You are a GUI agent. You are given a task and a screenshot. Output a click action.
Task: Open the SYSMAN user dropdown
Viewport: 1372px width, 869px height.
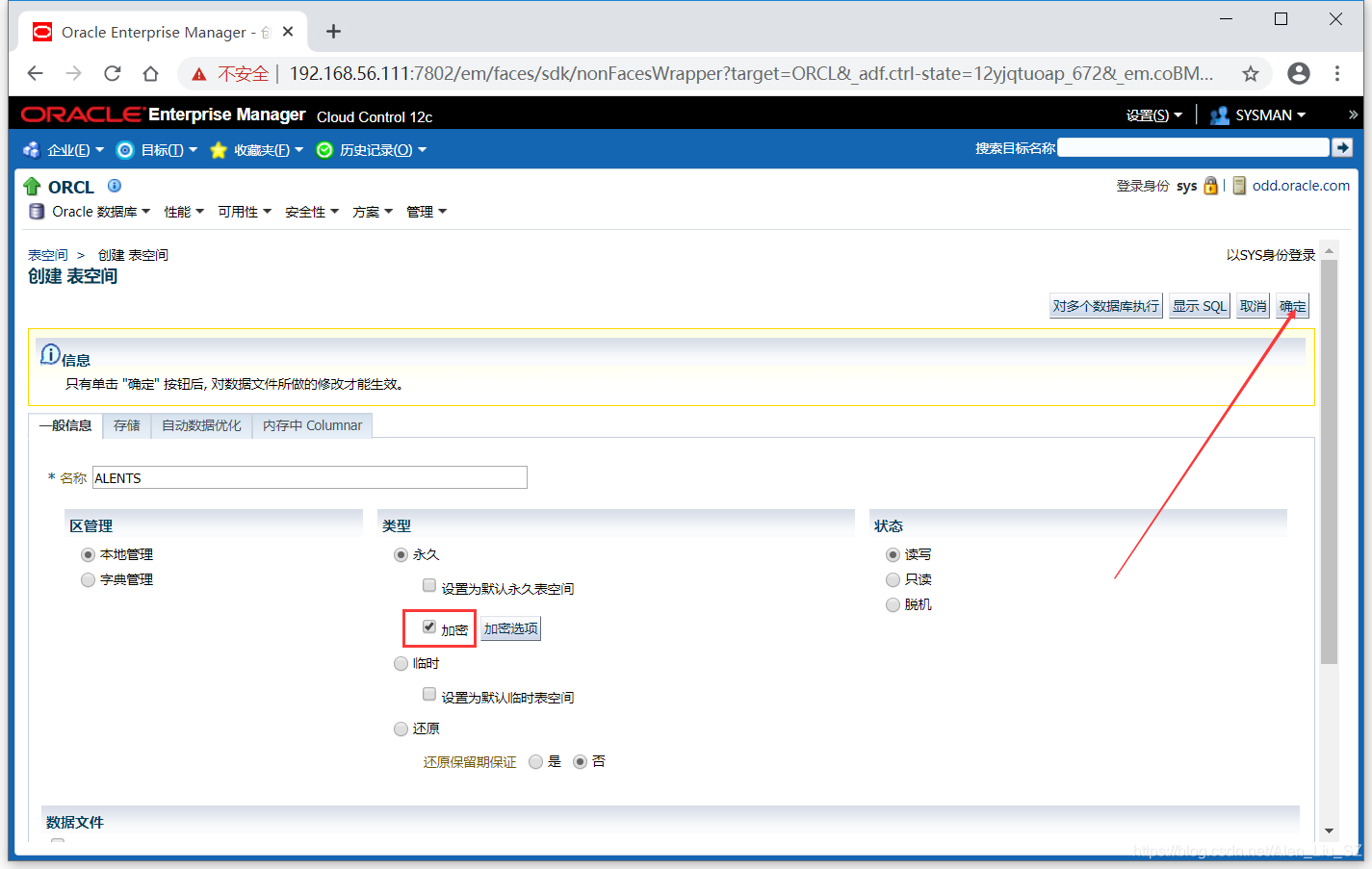[1270, 115]
